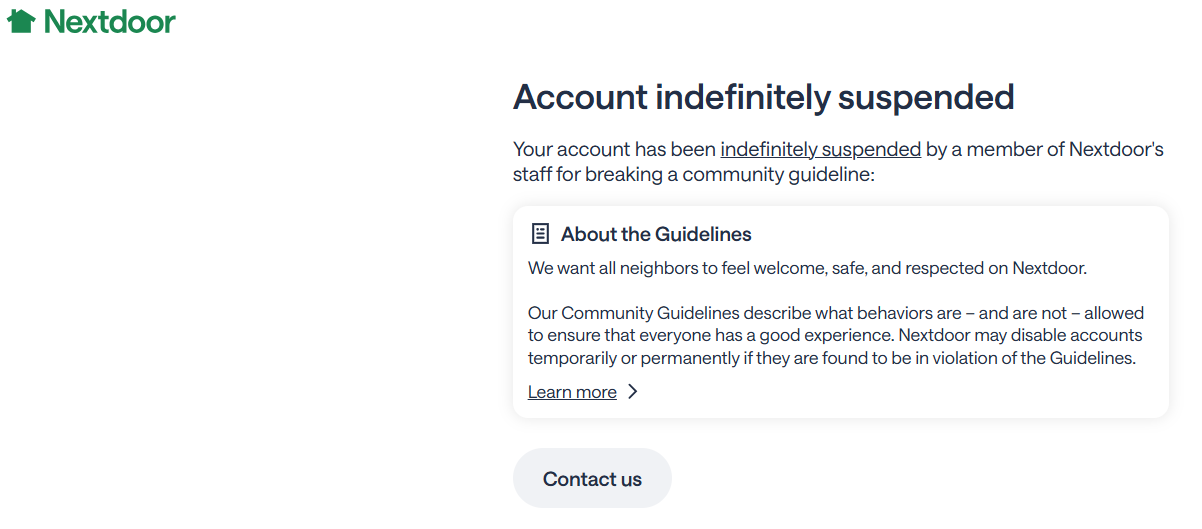This screenshot has width=1202, height=529.
Task: Click the word "suspended" in the main heading
Action: [925, 97]
